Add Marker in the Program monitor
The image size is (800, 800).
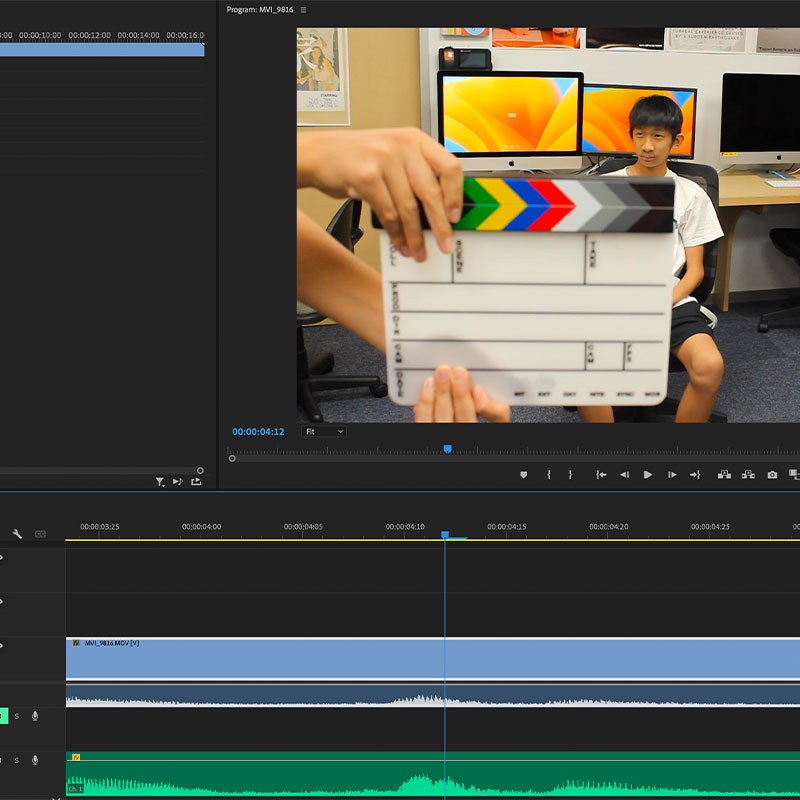click(523, 475)
